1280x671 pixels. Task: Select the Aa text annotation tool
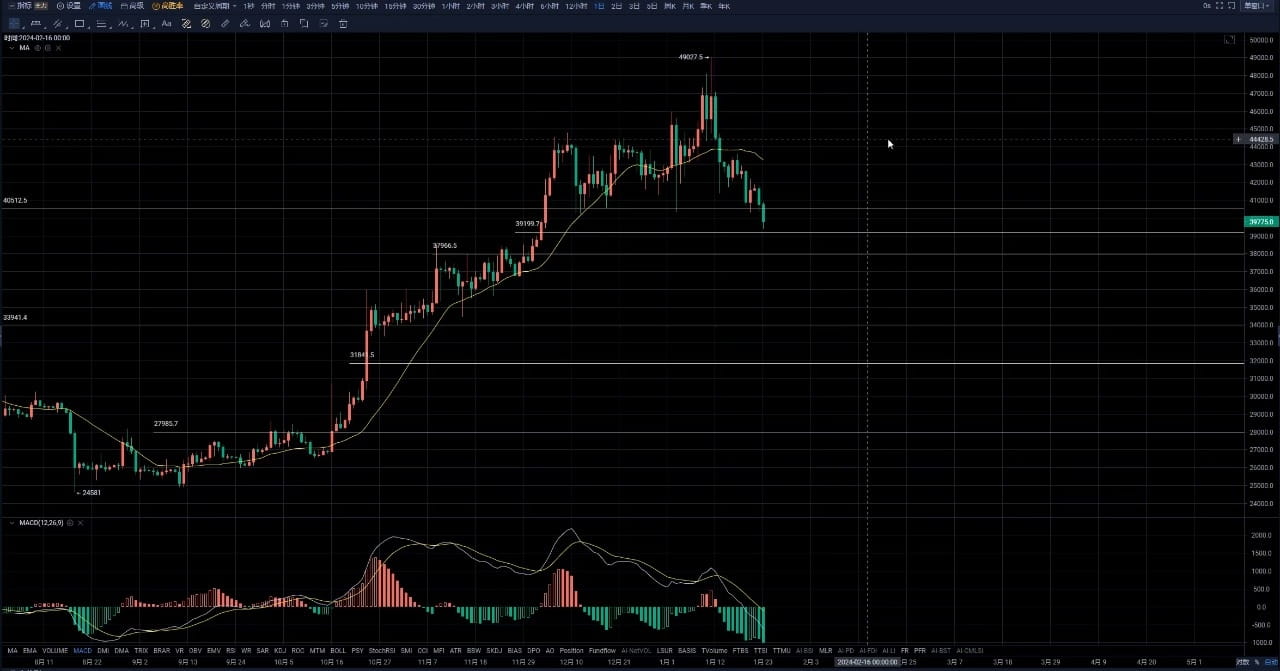[166, 23]
